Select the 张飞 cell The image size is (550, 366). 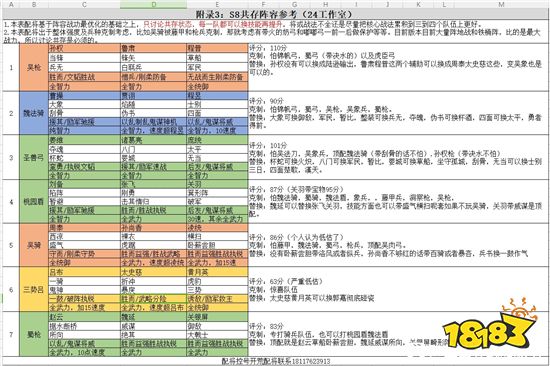154,184
